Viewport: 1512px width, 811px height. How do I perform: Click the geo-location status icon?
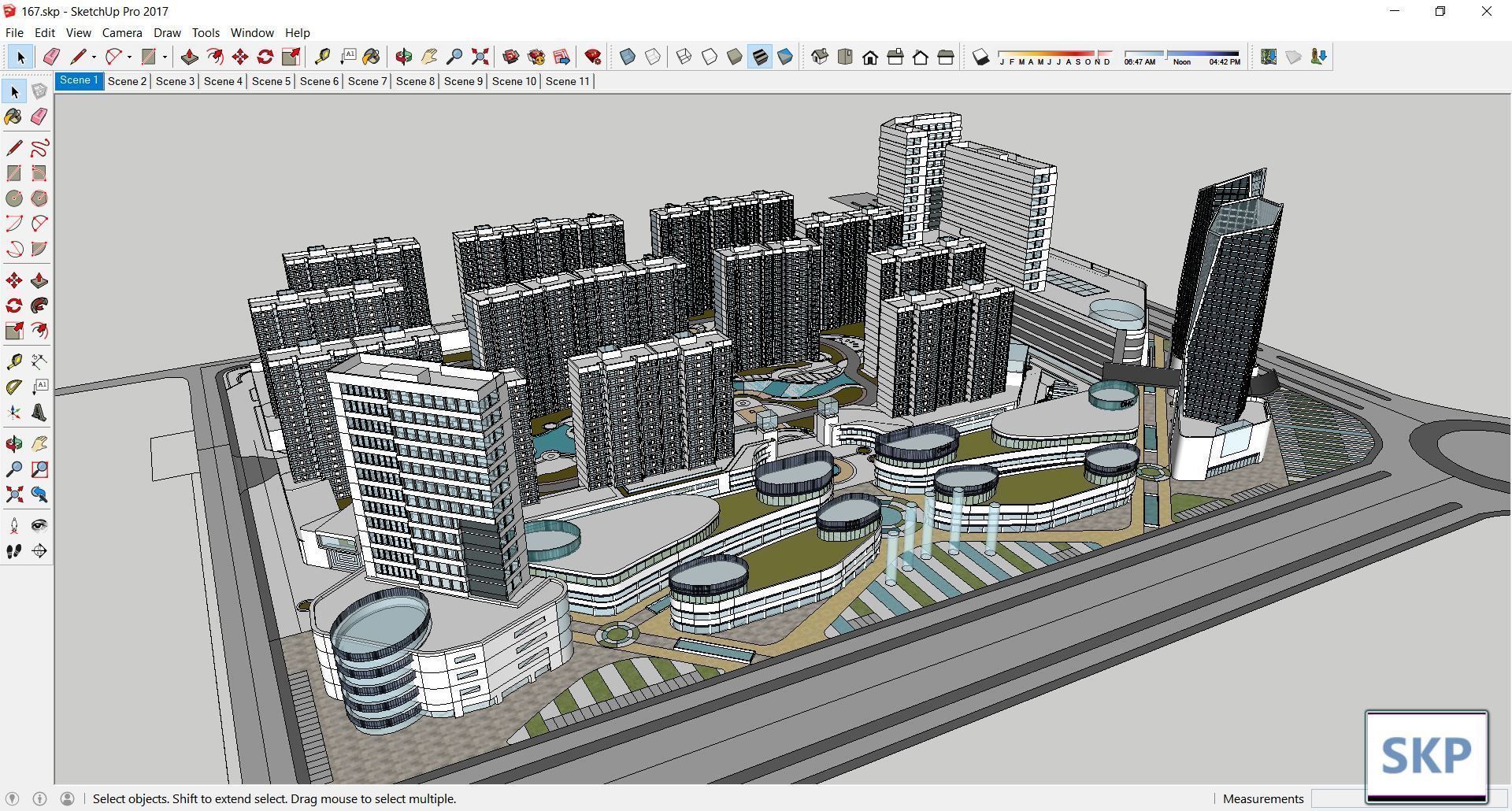pyautogui.click(x=12, y=798)
